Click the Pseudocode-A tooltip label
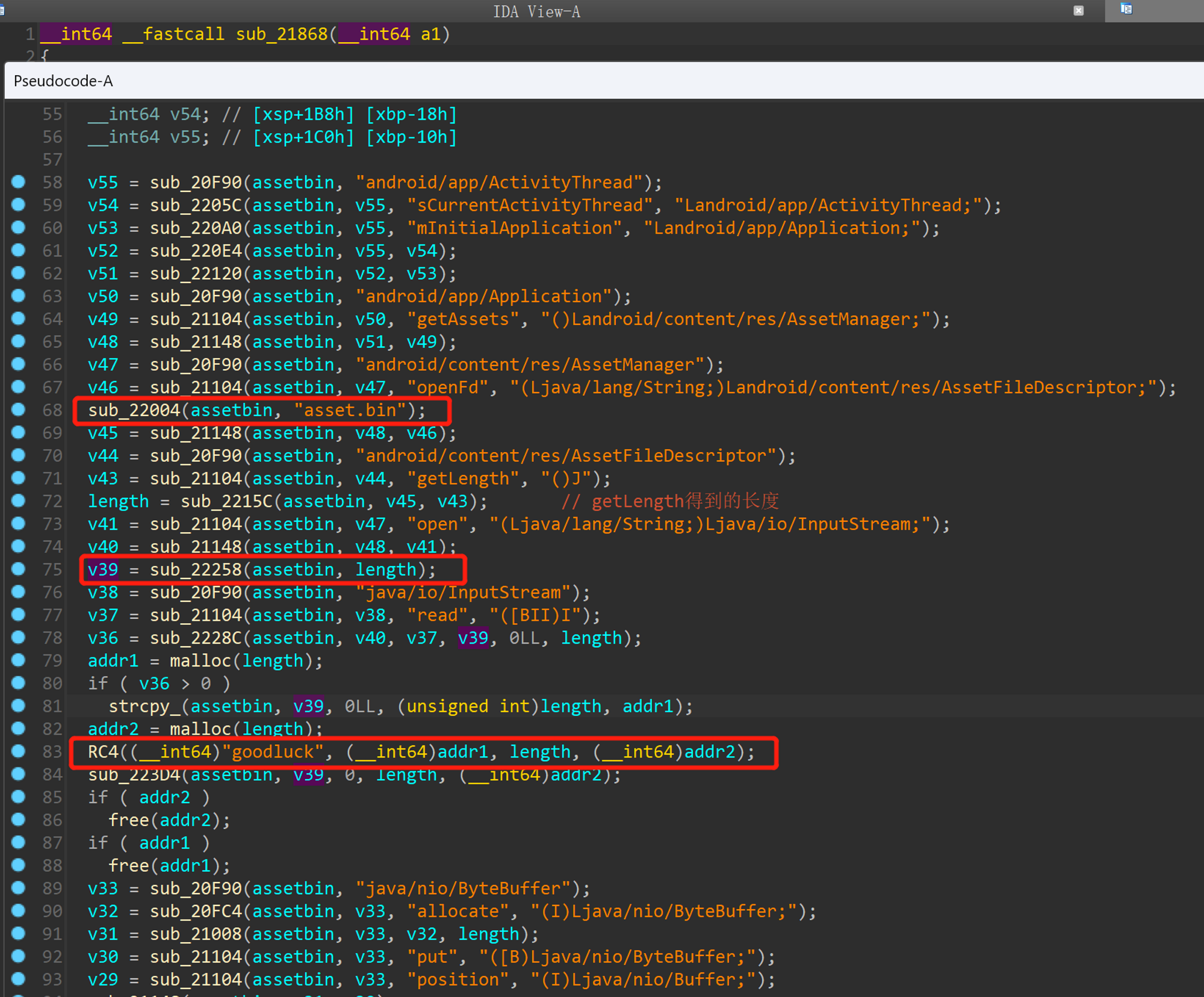Viewport: 1204px width, 997px height. click(63, 81)
